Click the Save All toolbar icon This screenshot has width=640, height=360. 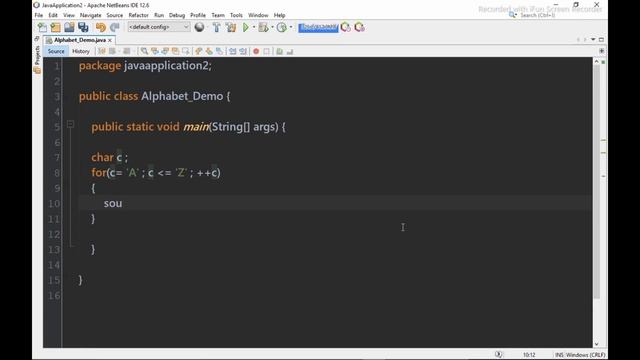83,27
